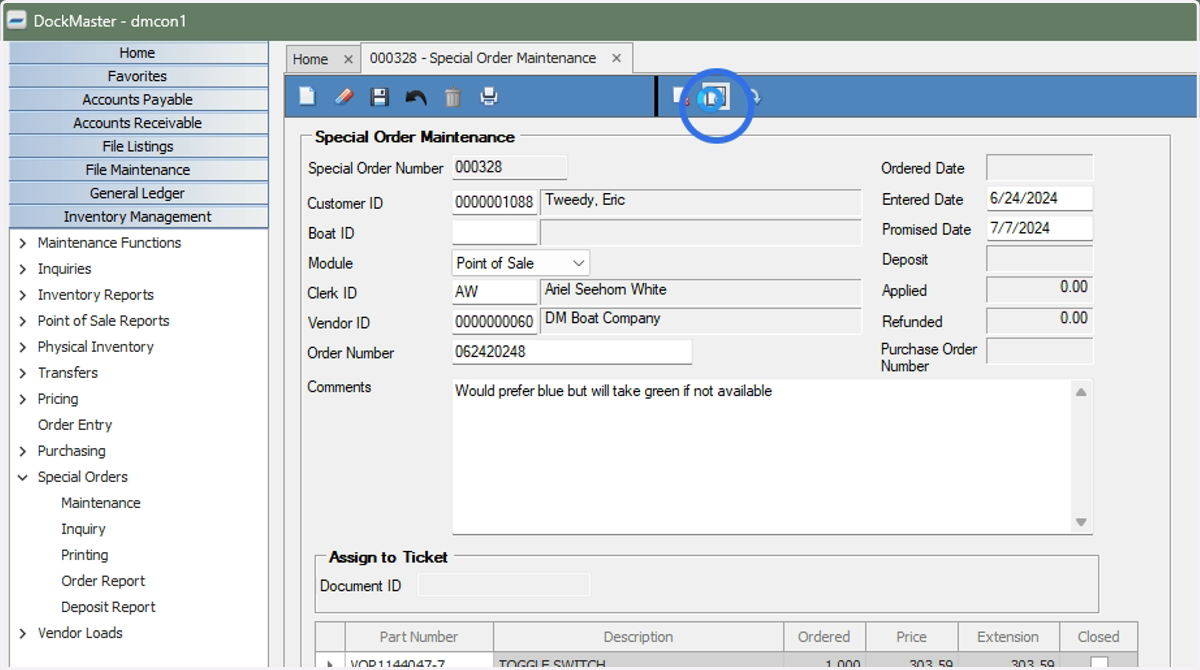Click the Vendor ID field 0000000060
The image size is (1200, 670).
495,322
